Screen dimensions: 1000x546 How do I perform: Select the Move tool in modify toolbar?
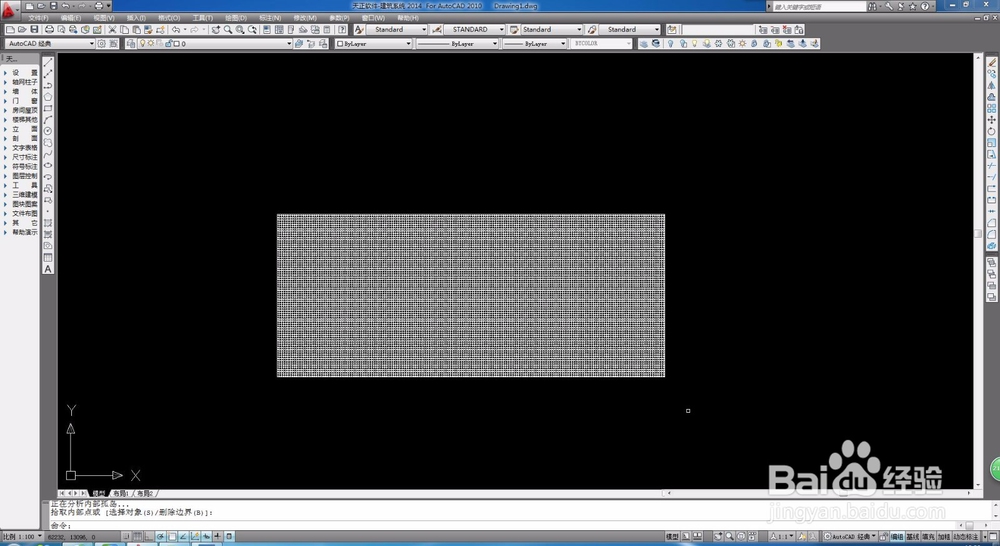pyautogui.click(x=992, y=120)
